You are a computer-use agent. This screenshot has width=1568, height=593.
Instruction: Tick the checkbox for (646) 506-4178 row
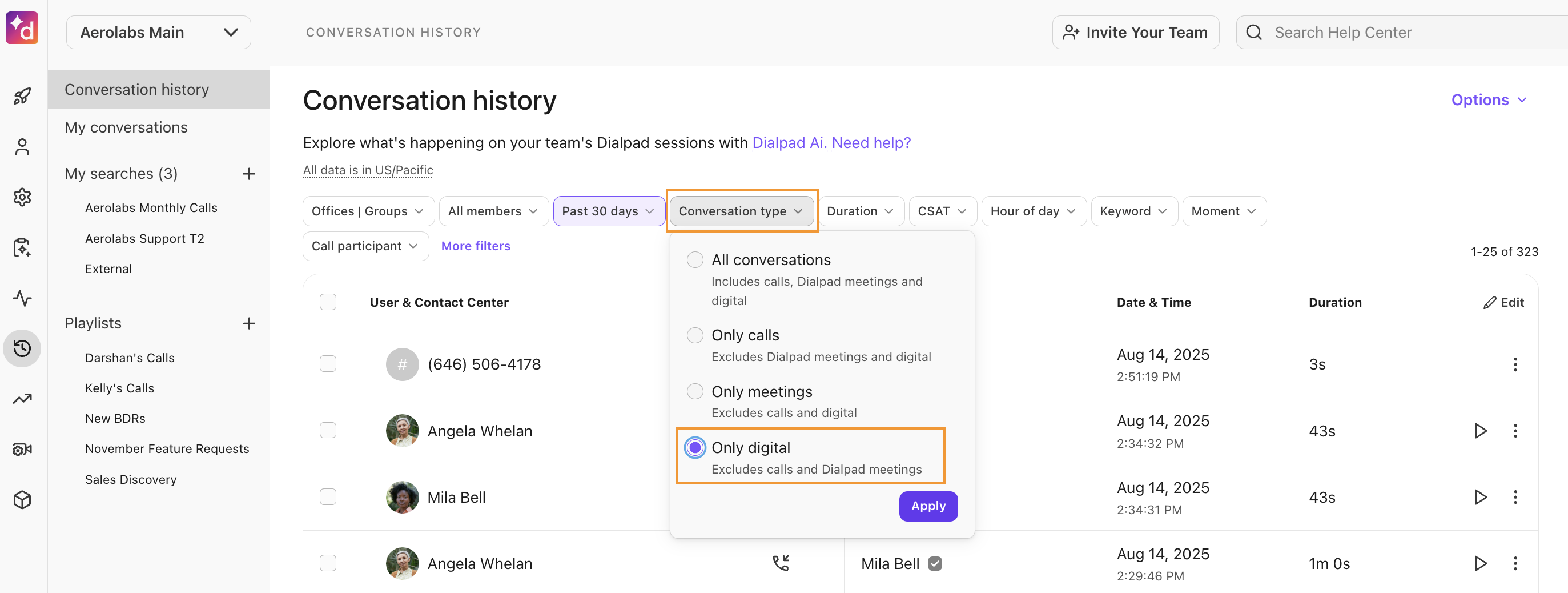point(328,364)
